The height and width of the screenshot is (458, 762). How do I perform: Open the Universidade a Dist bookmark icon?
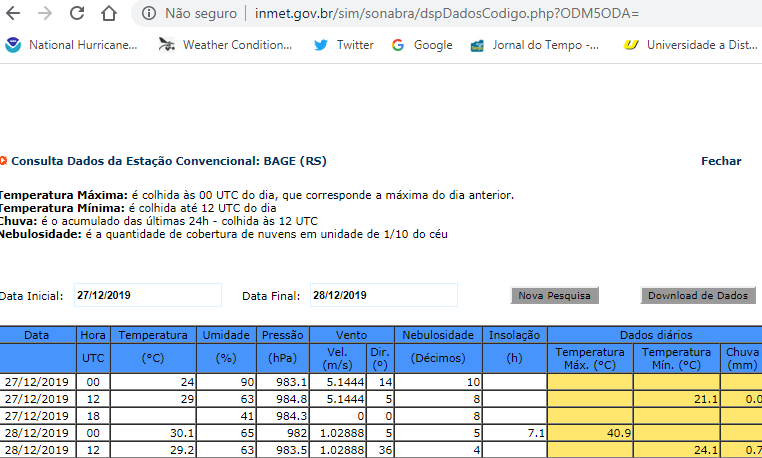631,45
